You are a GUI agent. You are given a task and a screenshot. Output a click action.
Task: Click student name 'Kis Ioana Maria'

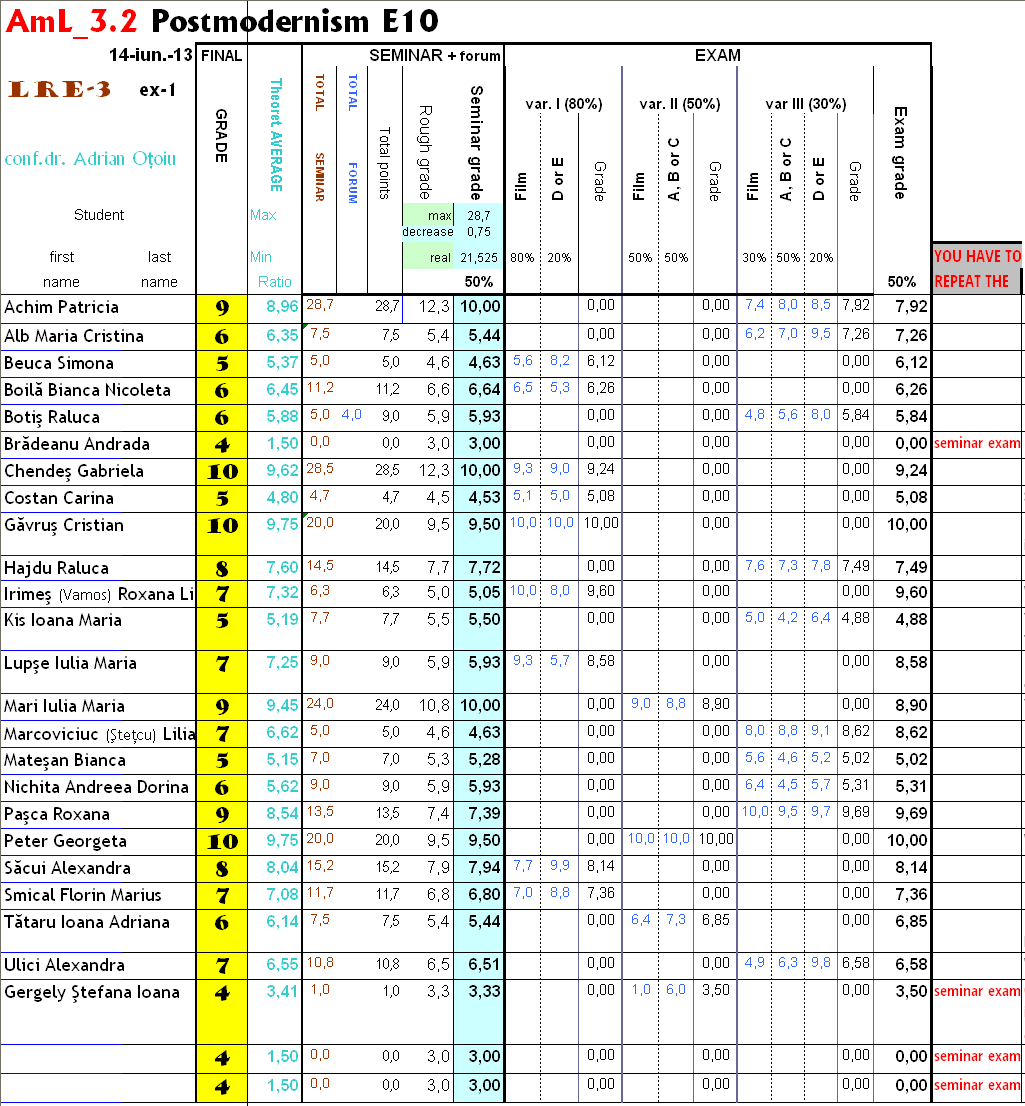click(x=62, y=621)
